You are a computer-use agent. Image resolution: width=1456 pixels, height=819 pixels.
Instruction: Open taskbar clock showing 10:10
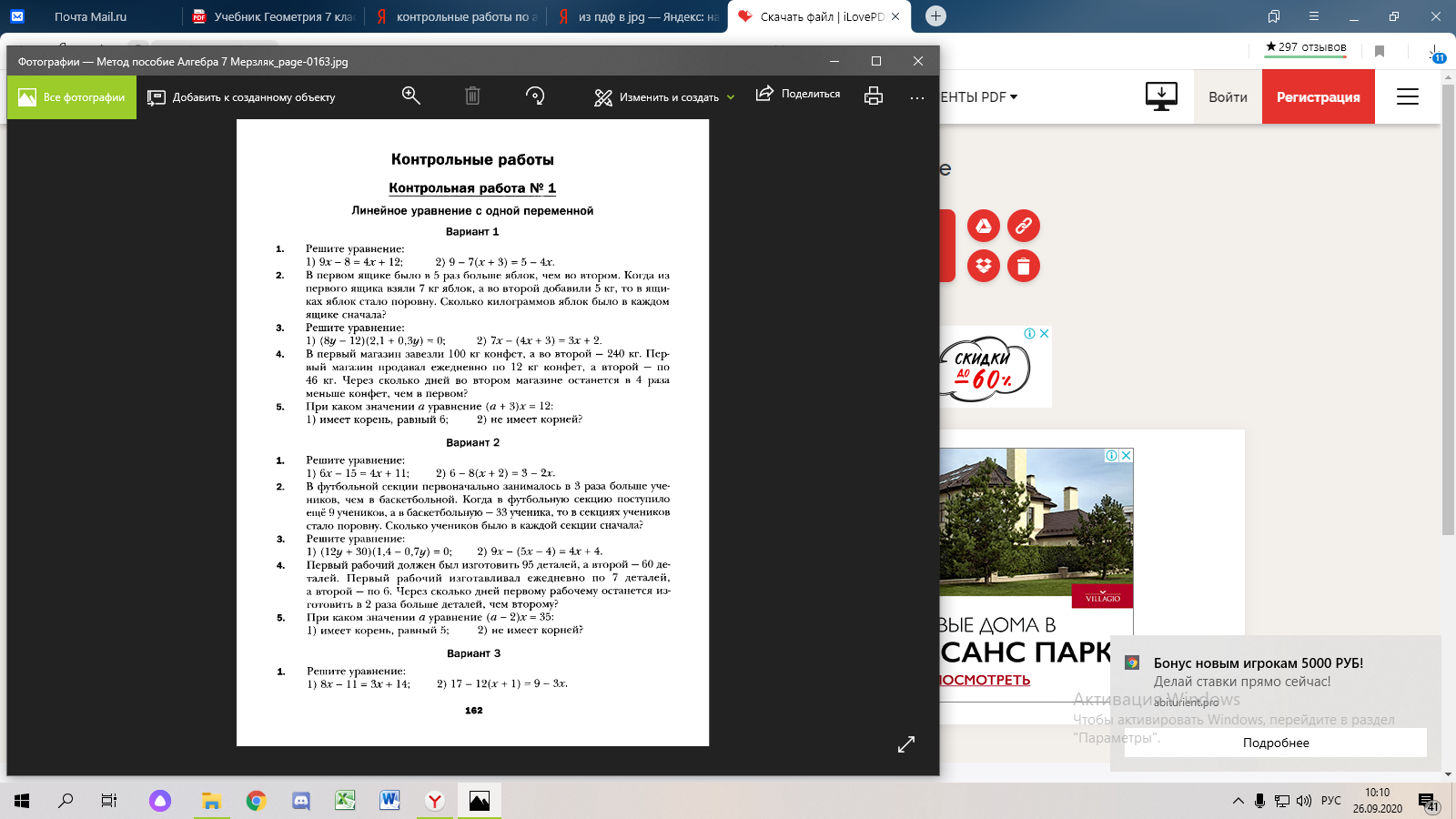[x=1377, y=801]
